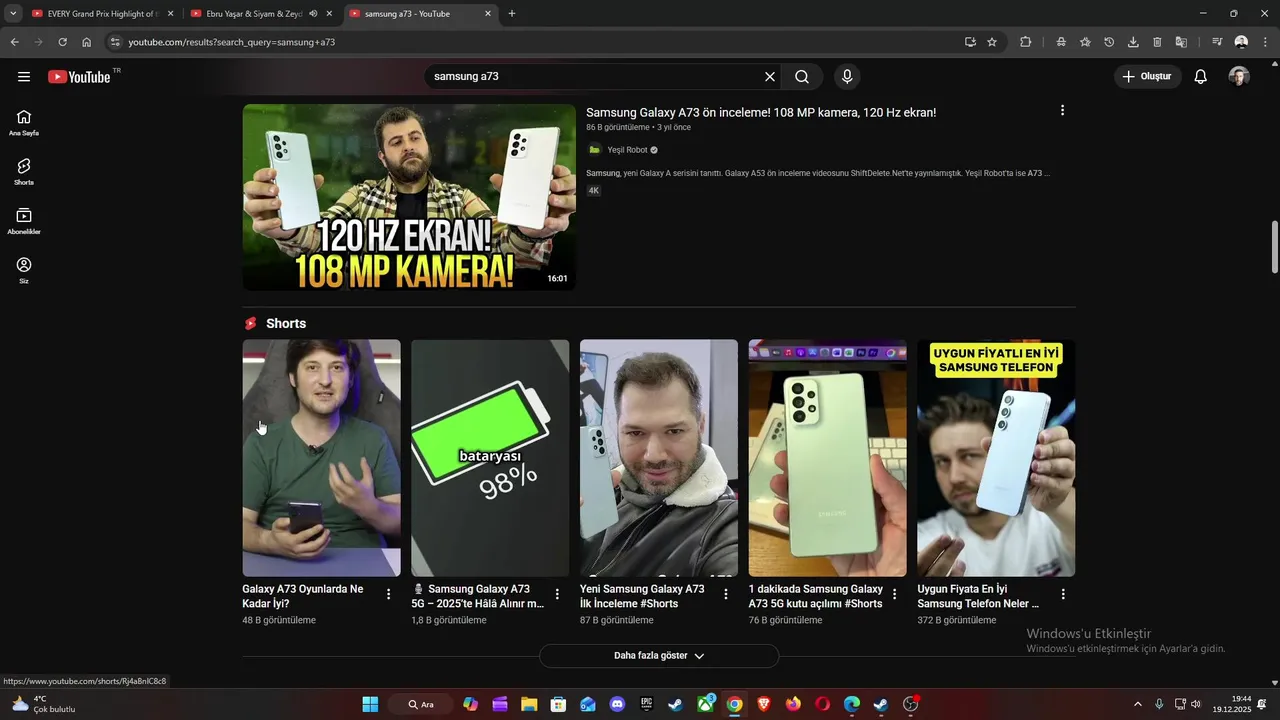The height and width of the screenshot is (720, 1280).
Task: Open the YouTube account avatar menu
Action: (x=1239, y=77)
